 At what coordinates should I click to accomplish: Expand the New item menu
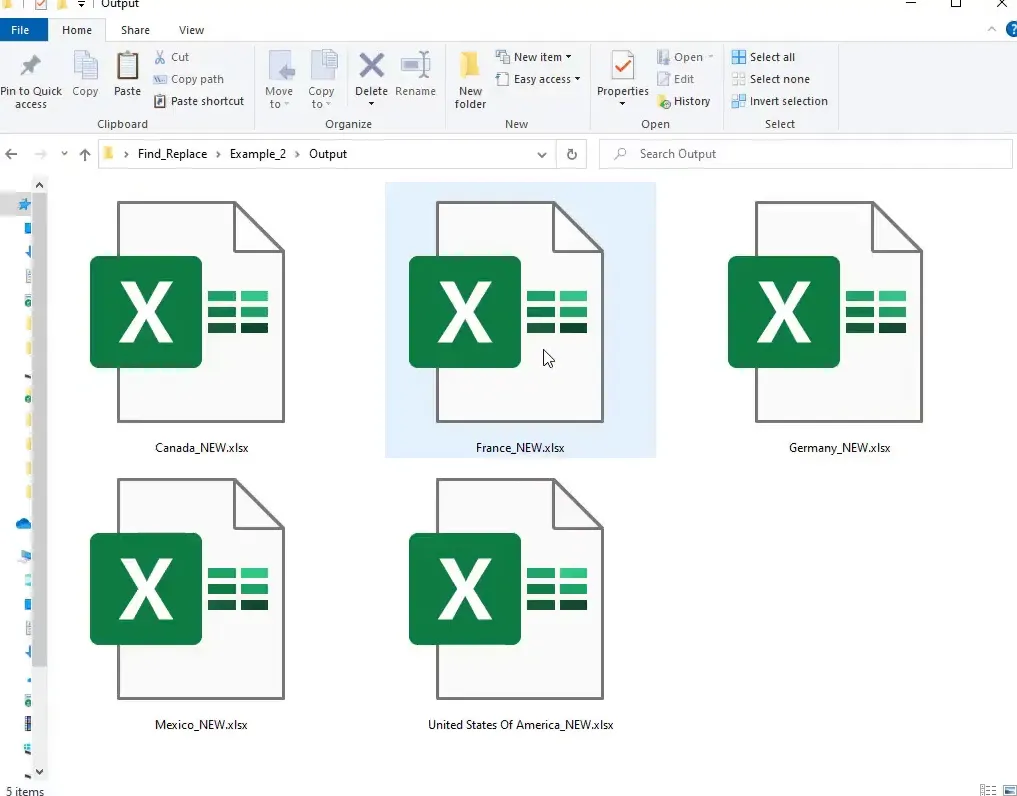pyautogui.click(x=568, y=57)
